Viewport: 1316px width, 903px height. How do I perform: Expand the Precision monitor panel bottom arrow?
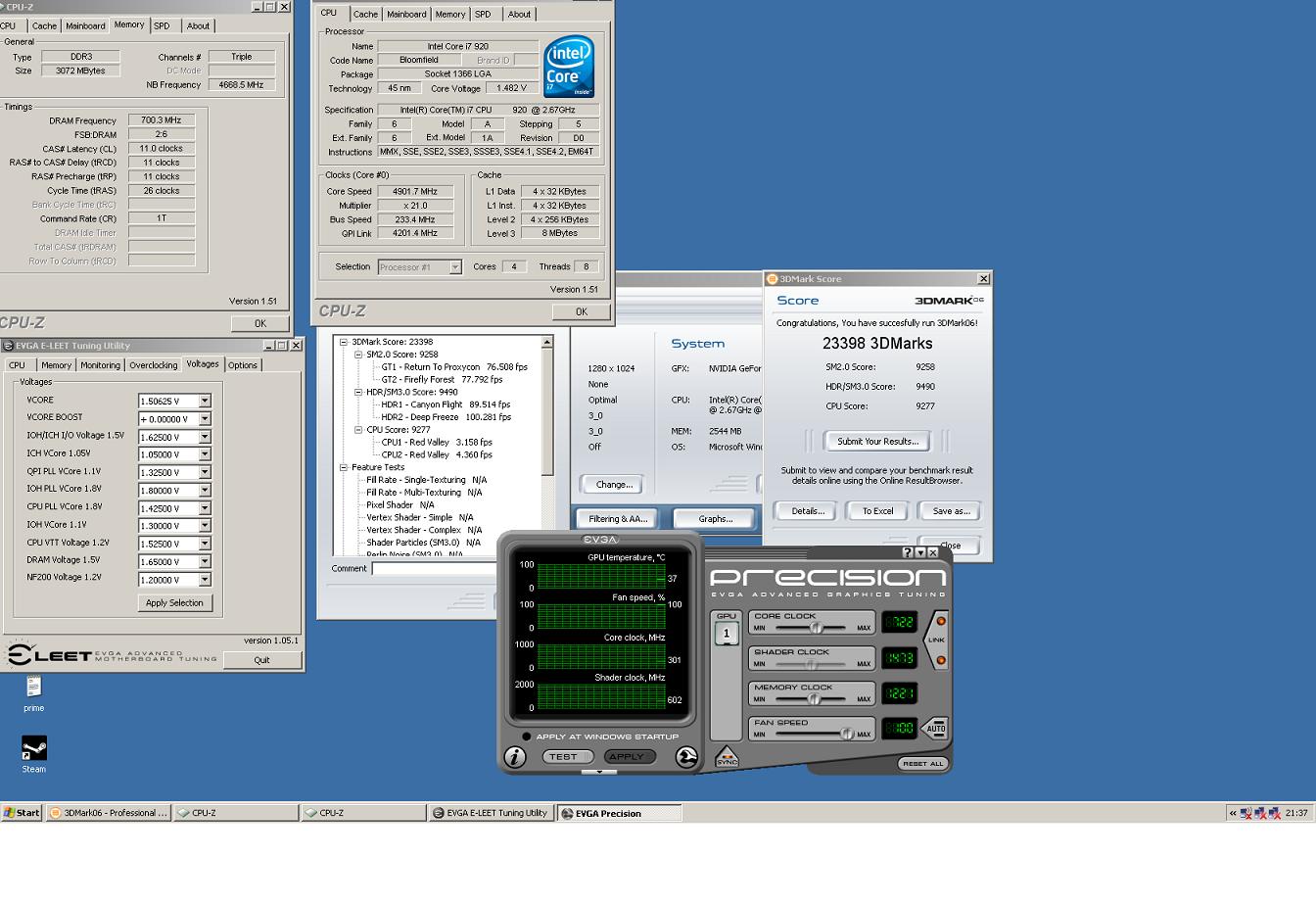coord(598,772)
